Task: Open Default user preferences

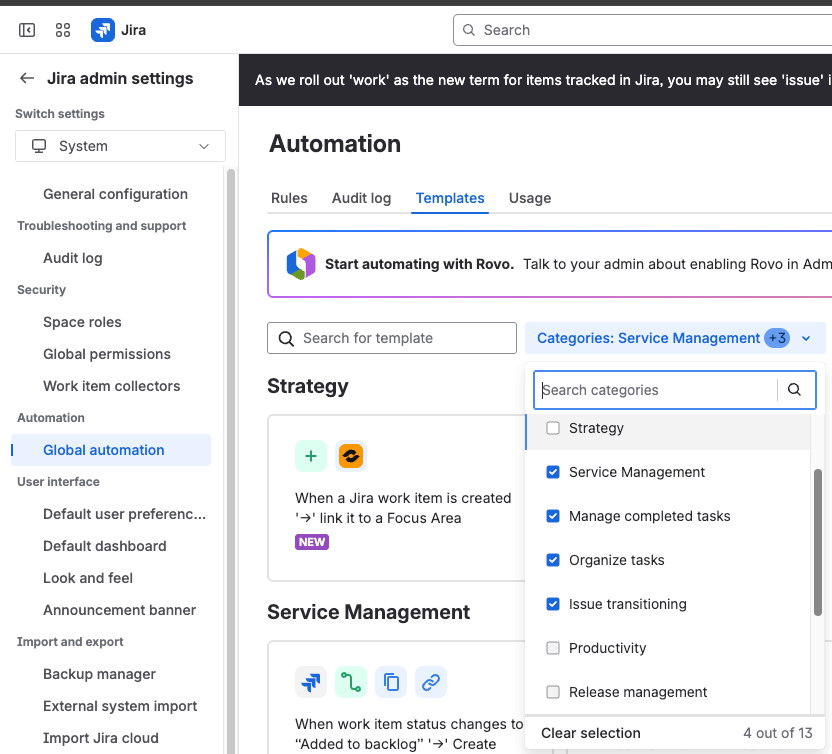Action: coord(124,514)
